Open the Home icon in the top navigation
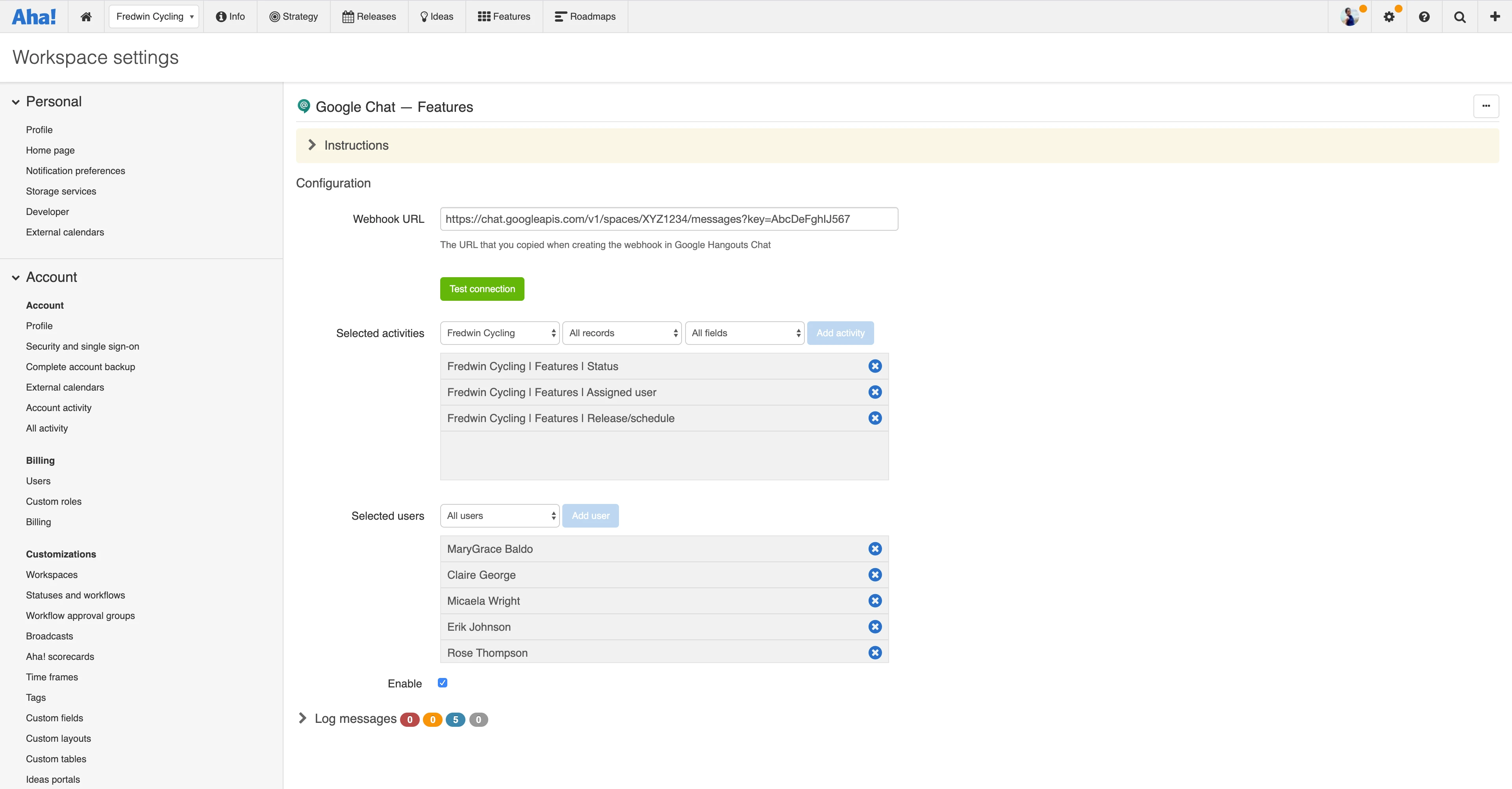Viewport: 1512px width, 789px height. [86, 16]
